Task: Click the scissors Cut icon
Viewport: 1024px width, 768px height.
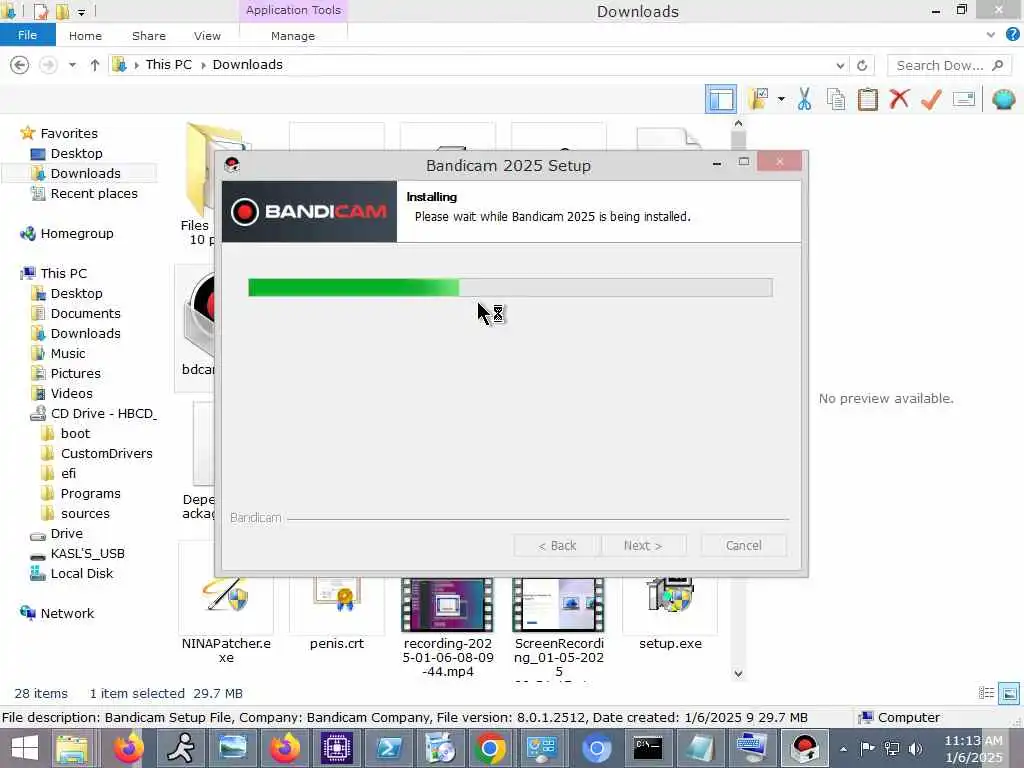Action: (x=805, y=99)
